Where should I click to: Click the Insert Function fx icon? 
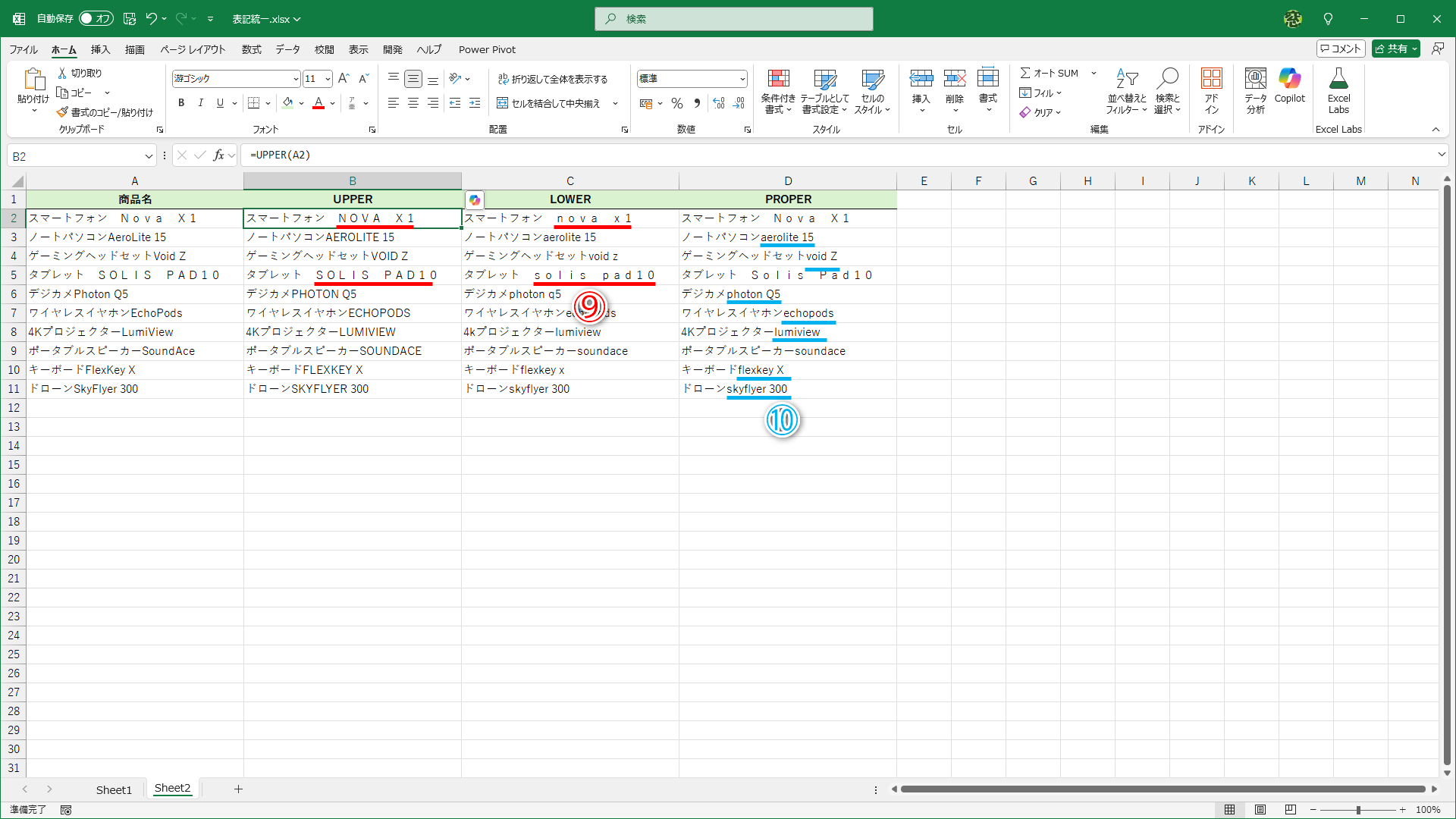pyautogui.click(x=218, y=155)
